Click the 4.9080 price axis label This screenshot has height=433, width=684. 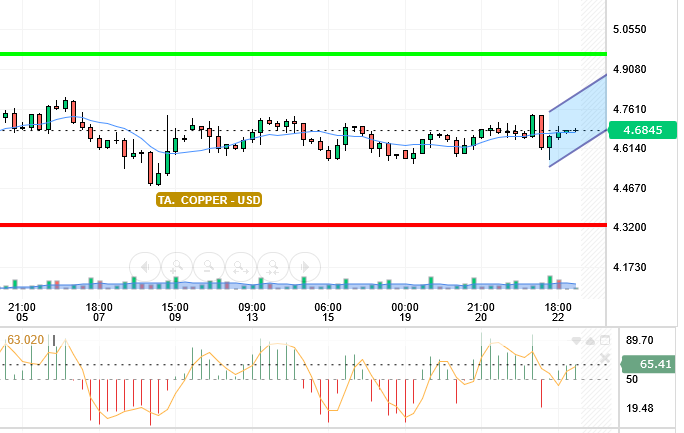click(x=629, y=69)
